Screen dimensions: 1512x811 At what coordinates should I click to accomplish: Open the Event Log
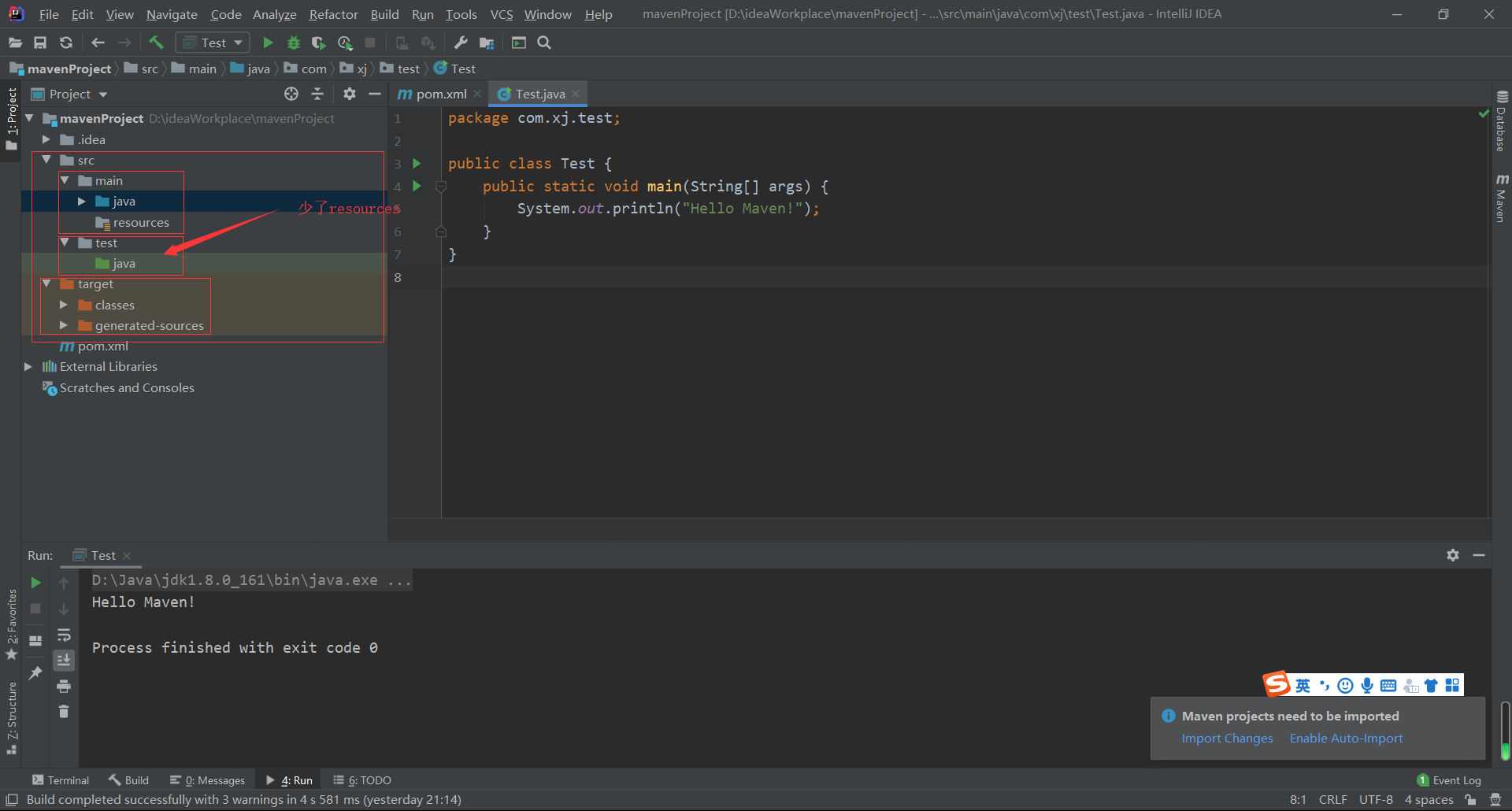(1449, 780)
